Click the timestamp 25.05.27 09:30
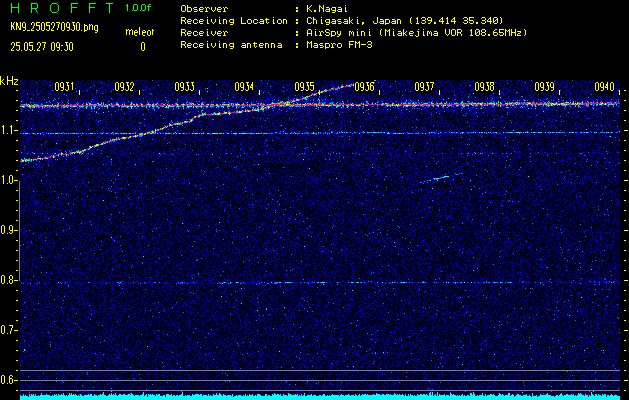Screen dimensions: 629x400 42,47
